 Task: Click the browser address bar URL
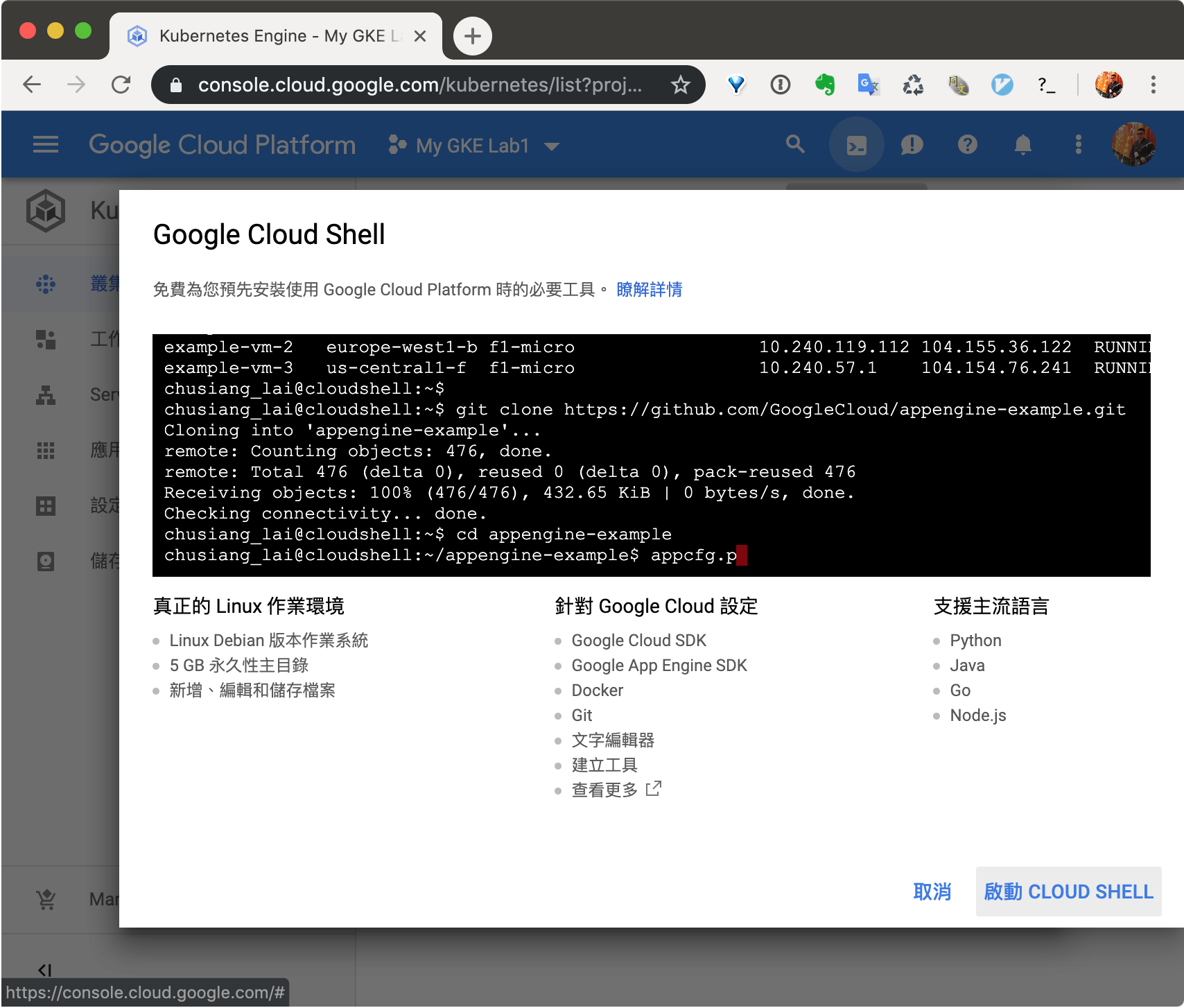click(419, 85)
